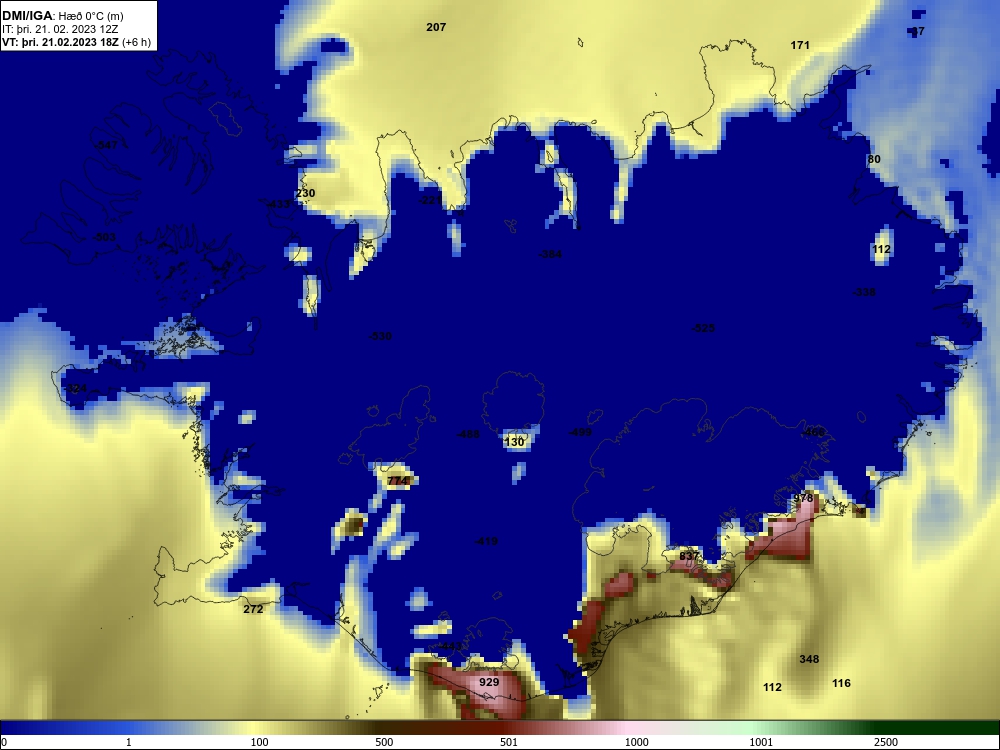
Task: Click the -324 value on the map
Action: (75, 388)
